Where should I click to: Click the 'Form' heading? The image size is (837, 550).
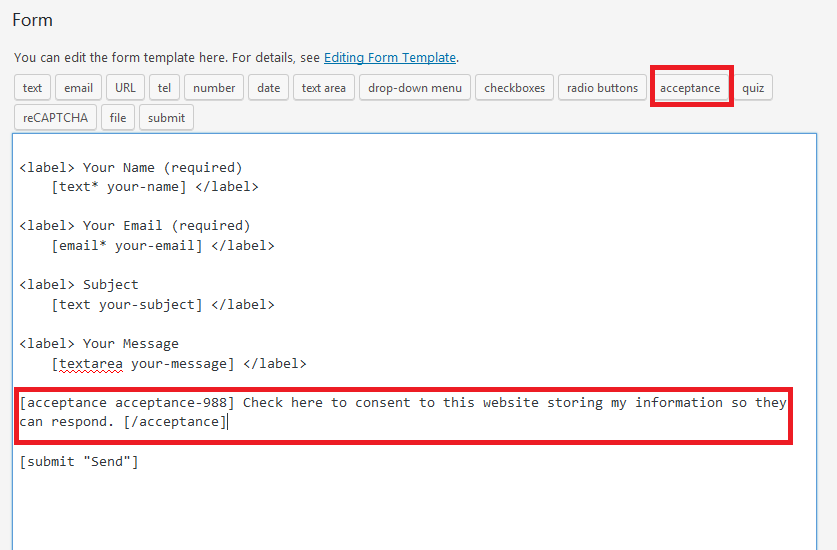point(33,20)
